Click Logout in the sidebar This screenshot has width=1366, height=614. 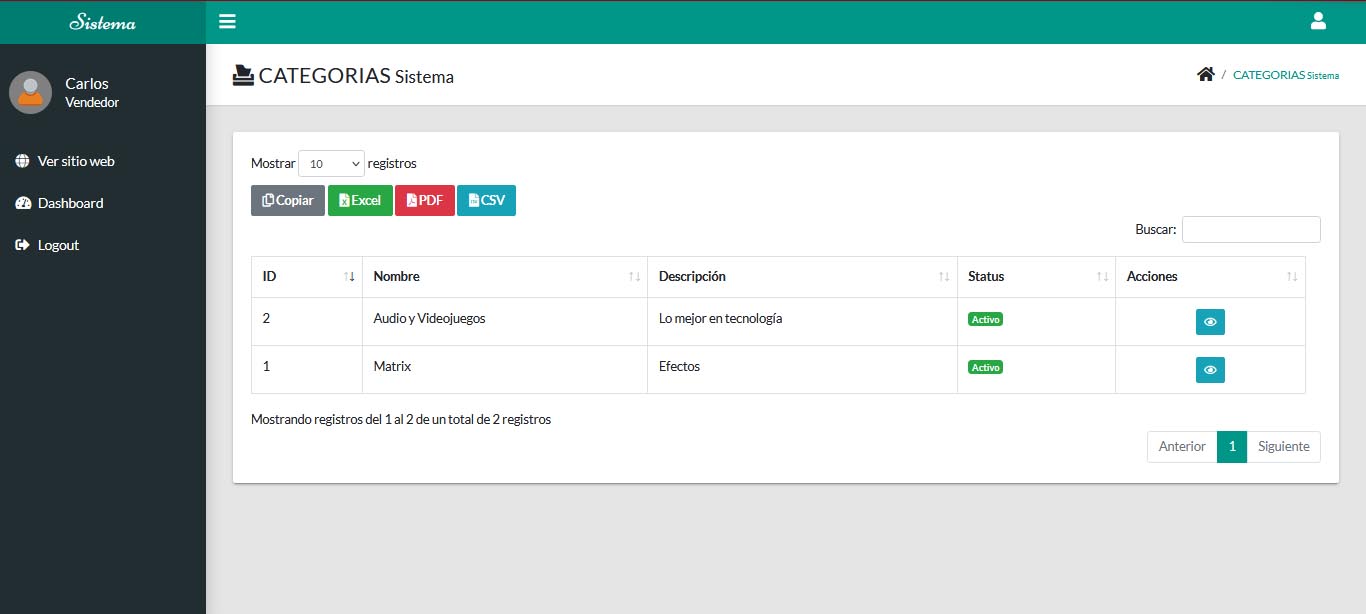point(58,245)
